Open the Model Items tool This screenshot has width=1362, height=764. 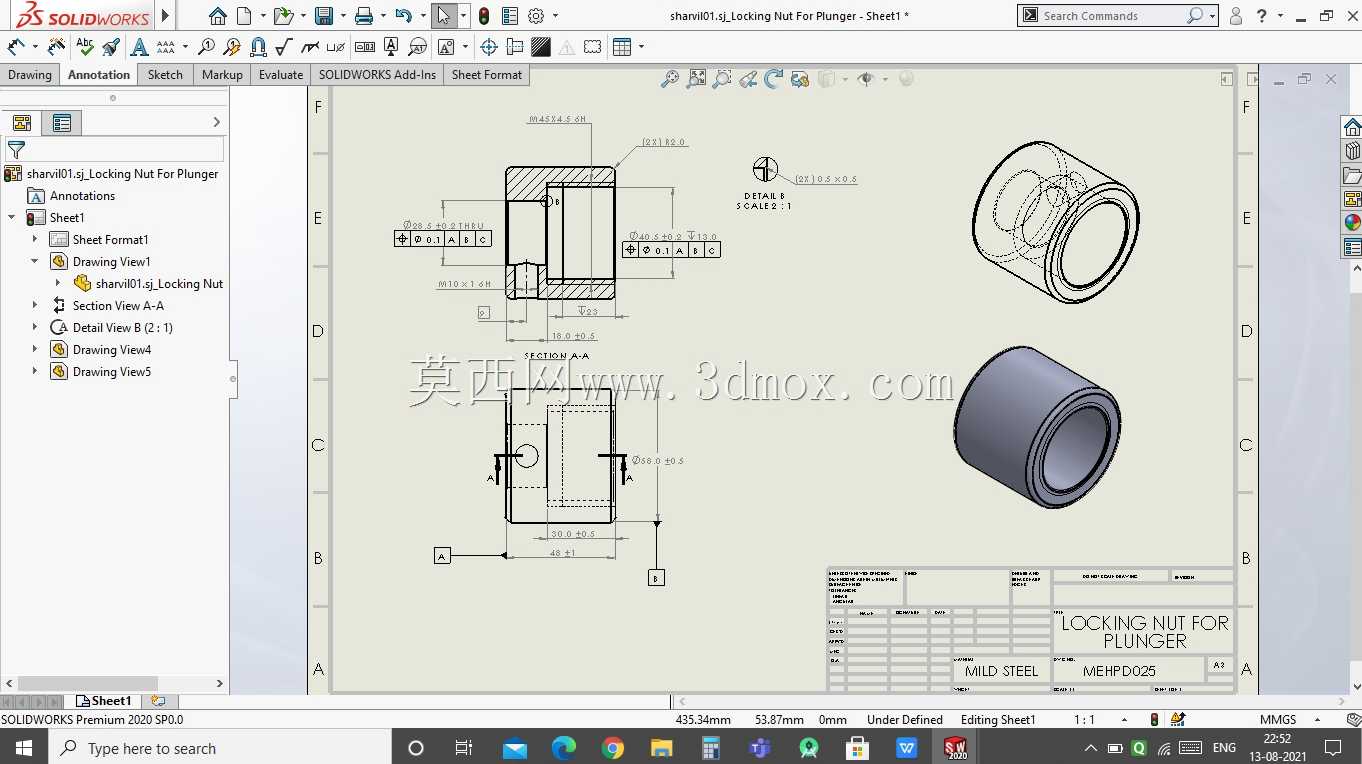click(57, 46)
